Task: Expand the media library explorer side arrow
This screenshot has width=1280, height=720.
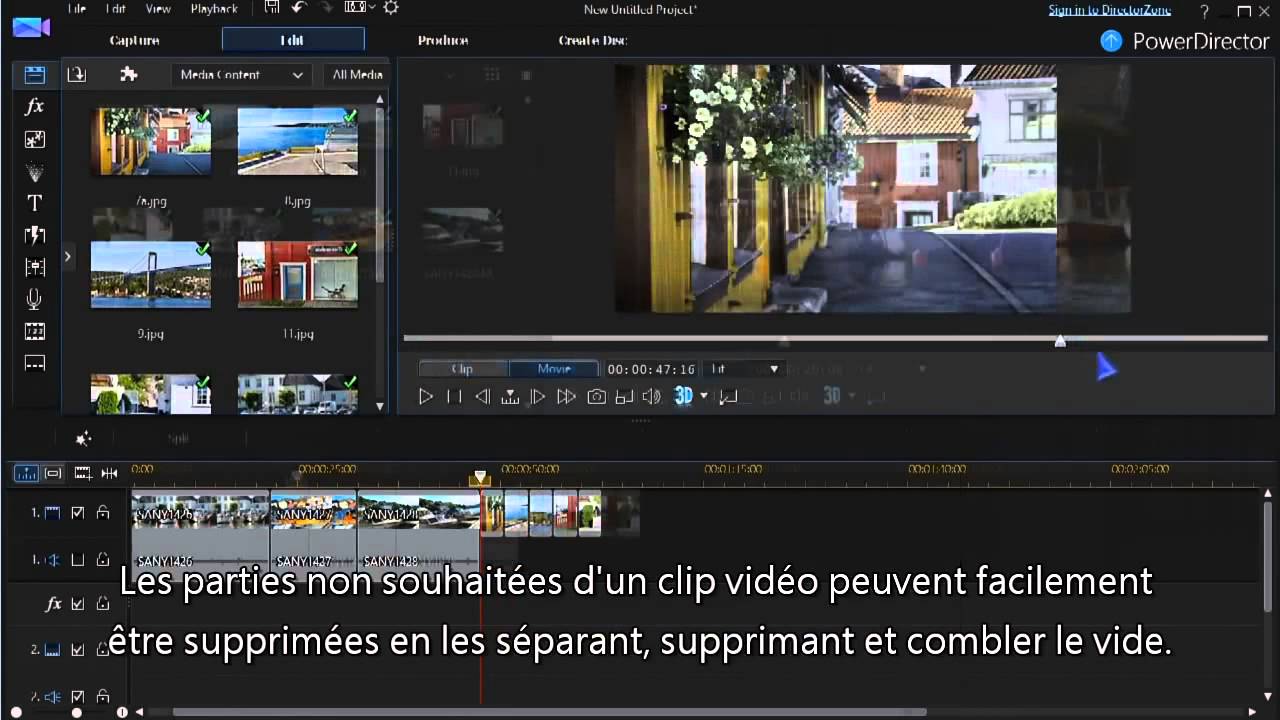Action: pos(67,257)
